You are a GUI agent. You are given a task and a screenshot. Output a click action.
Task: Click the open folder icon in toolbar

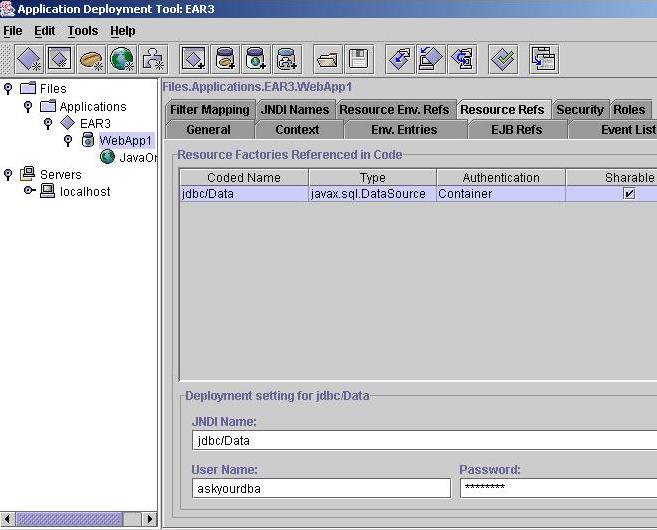(327, 59)
